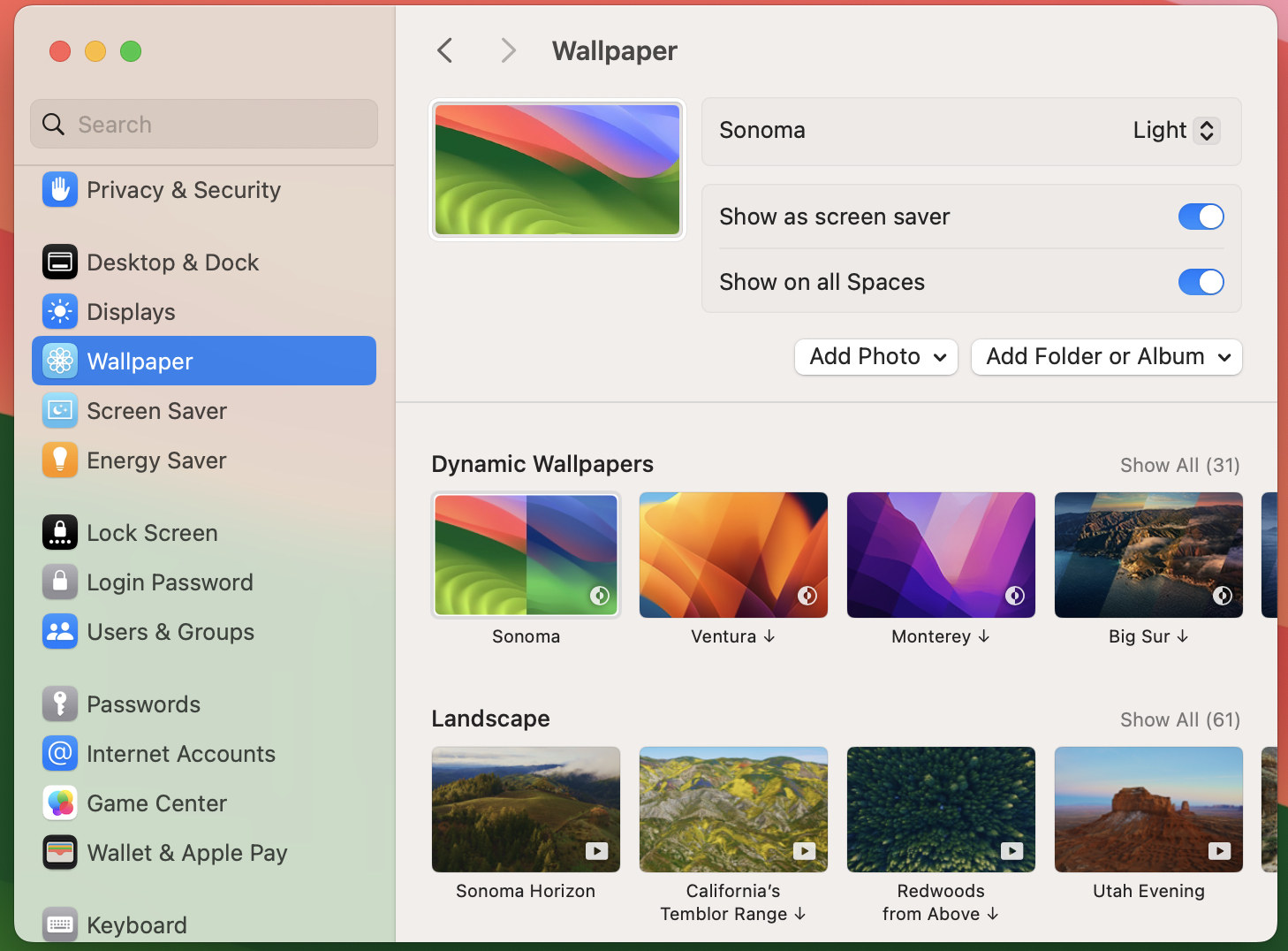Screen dimensions: 1288x951
Task: Show all 31 Dynamic Wallpapers
Action: pyautogui.click(x=1180, y=465)
